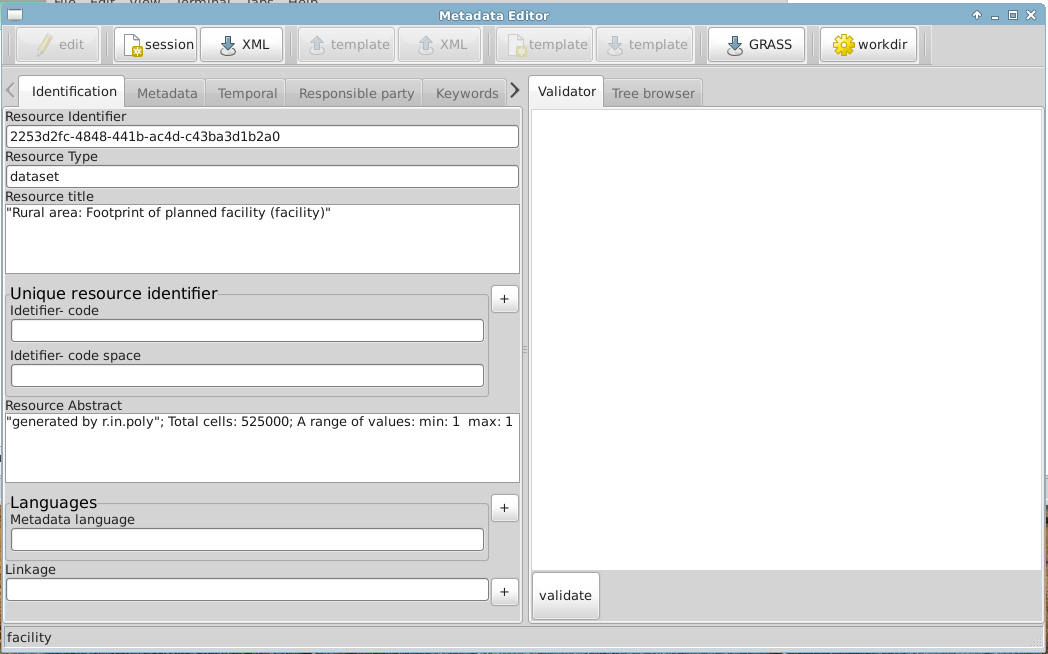Click the window menu icon in title bar
1048x654 pixels.
pyautogui.click(x=15, y=15)
